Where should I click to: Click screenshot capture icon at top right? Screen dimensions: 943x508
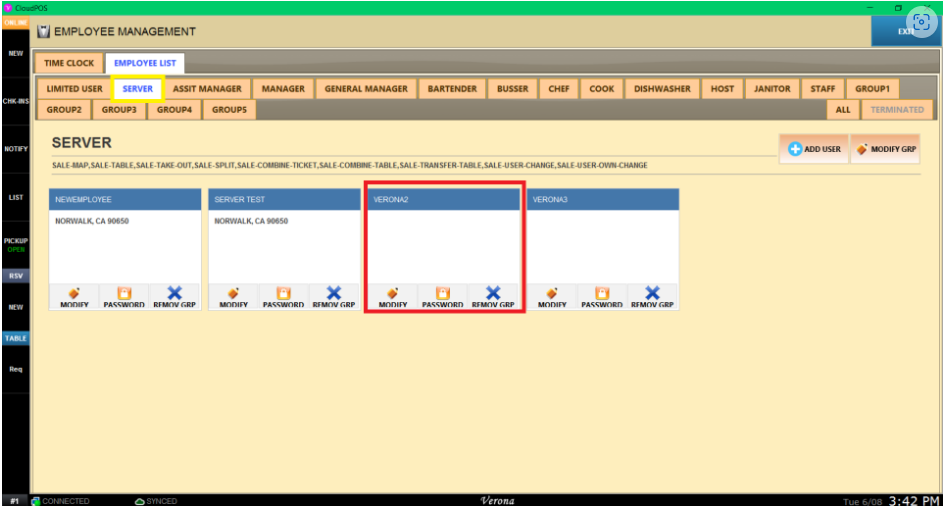pos(920,24)
